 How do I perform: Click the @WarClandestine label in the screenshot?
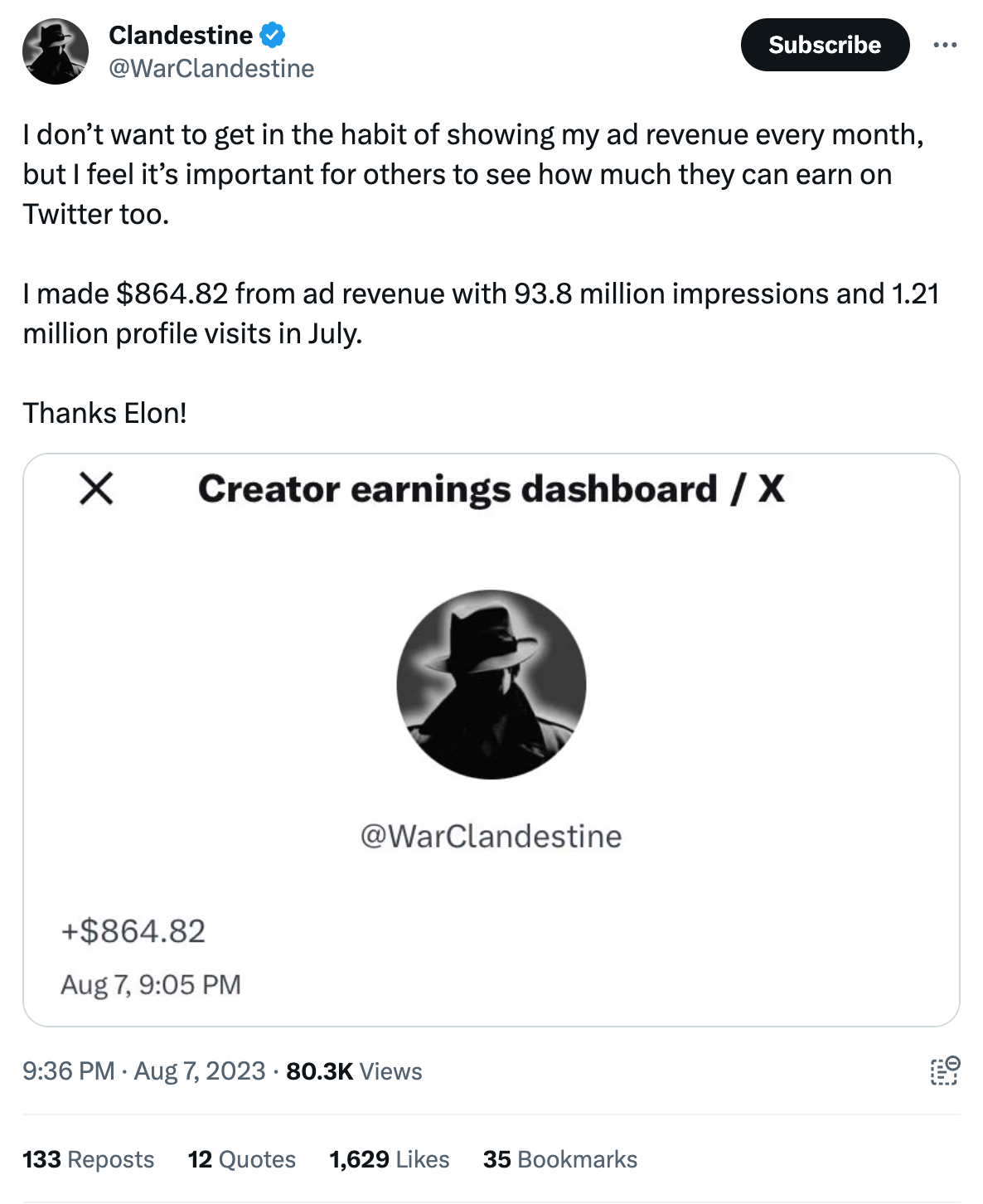click(x=491, y=836)
